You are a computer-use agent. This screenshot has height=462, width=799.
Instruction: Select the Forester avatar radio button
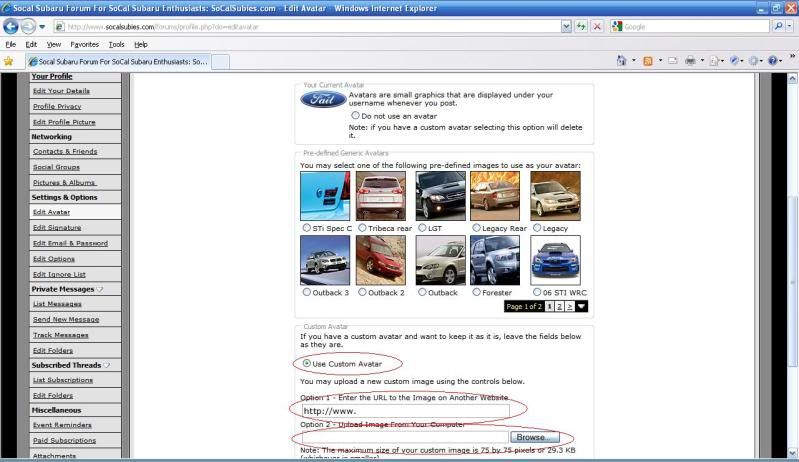[x=476, y=293]
